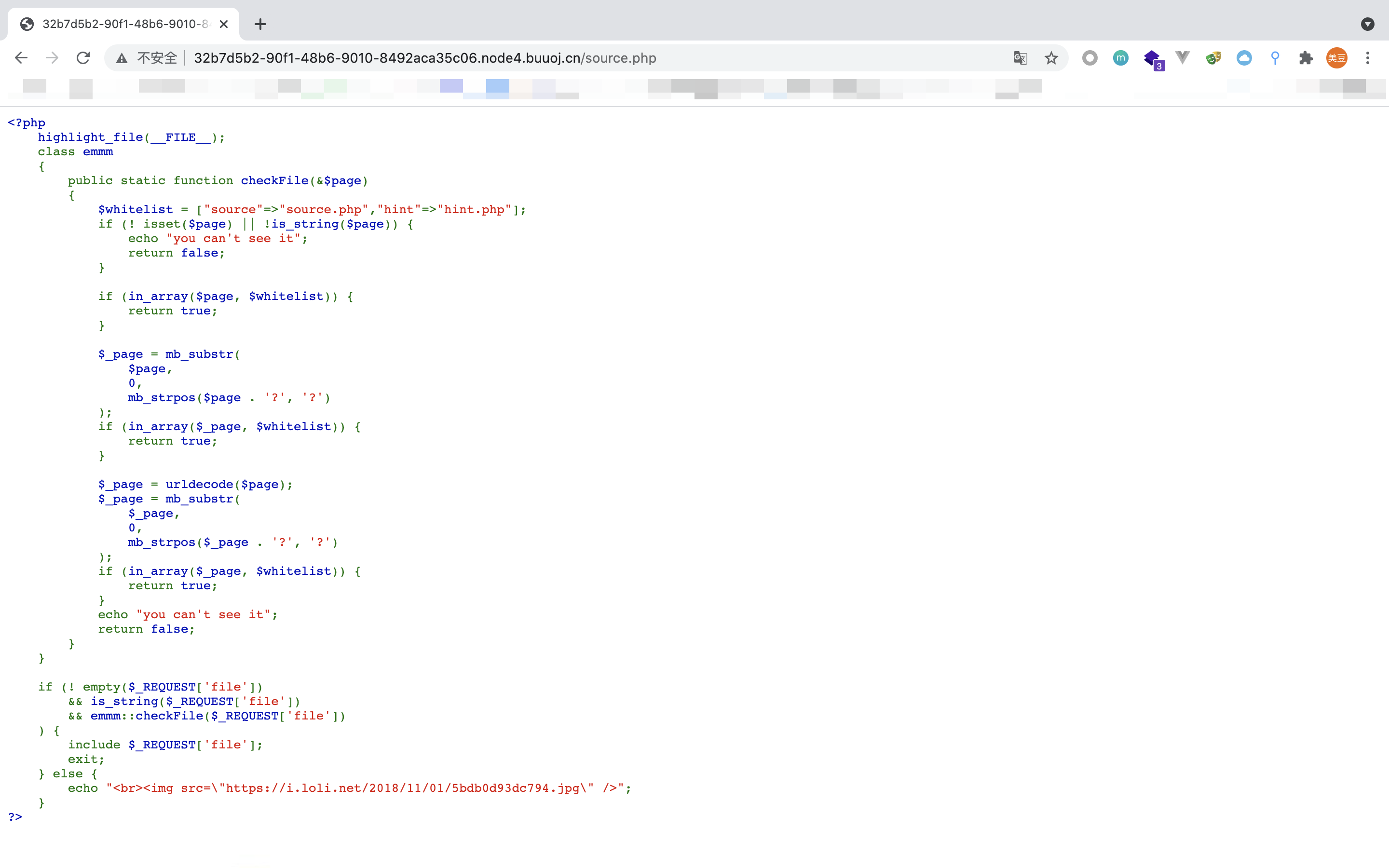Click the Google Translate page icon

coord(1020,58)
